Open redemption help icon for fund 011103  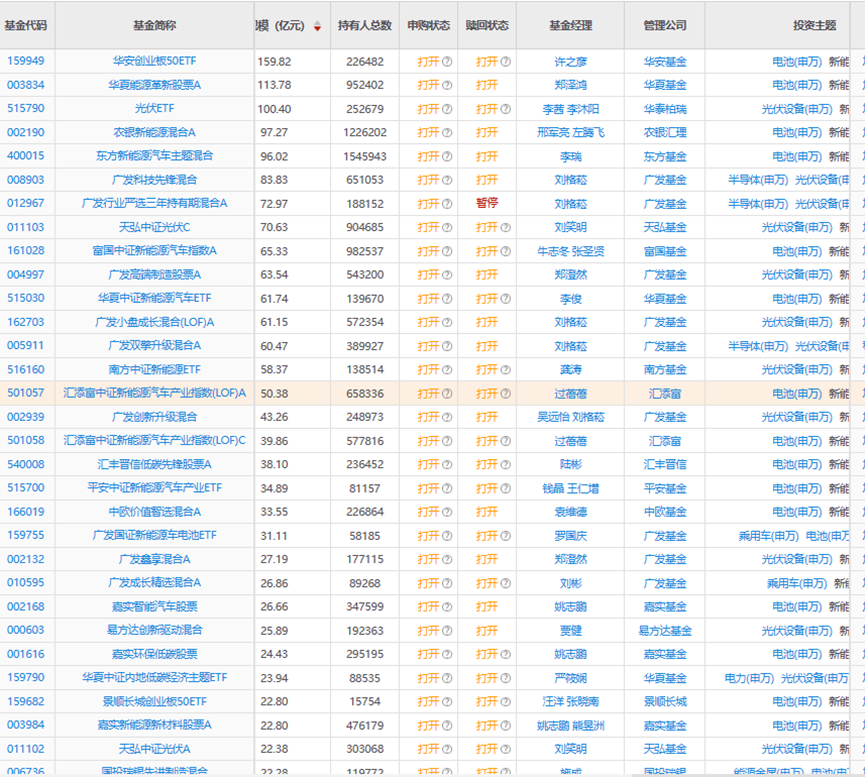pos(506,228)
